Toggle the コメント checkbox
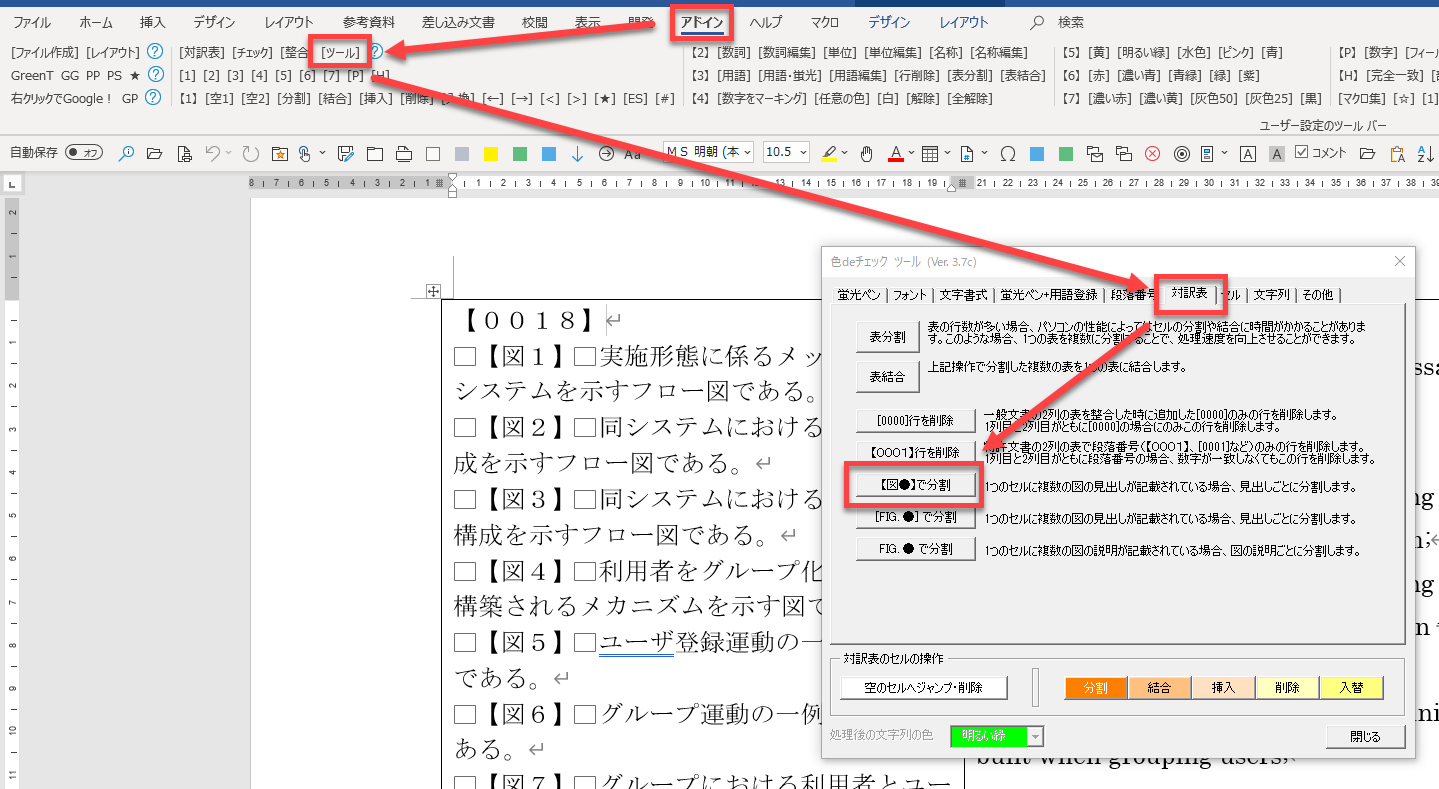This screenshot has width=1439, height=789. point(1301,152)
